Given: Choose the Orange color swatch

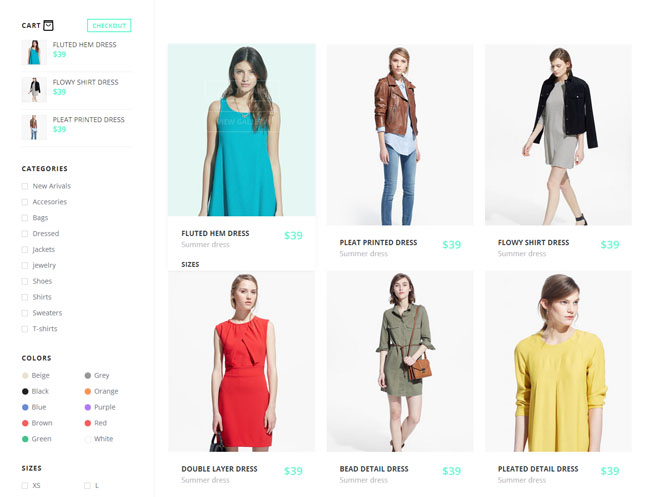Looking at the screenshot, I should tap(88, 391).
